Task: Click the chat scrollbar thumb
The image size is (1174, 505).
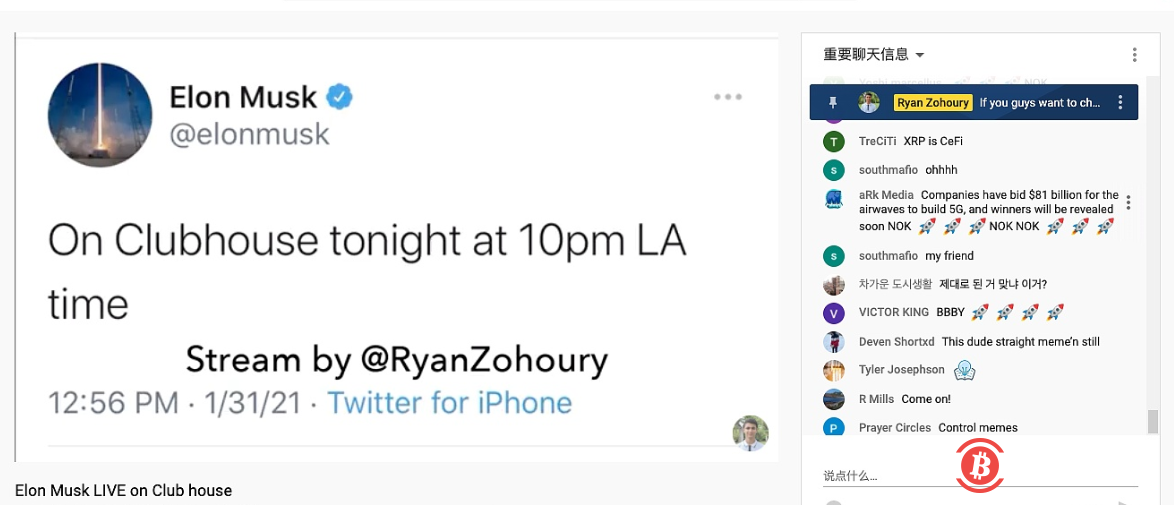Action: point(1153,421)
